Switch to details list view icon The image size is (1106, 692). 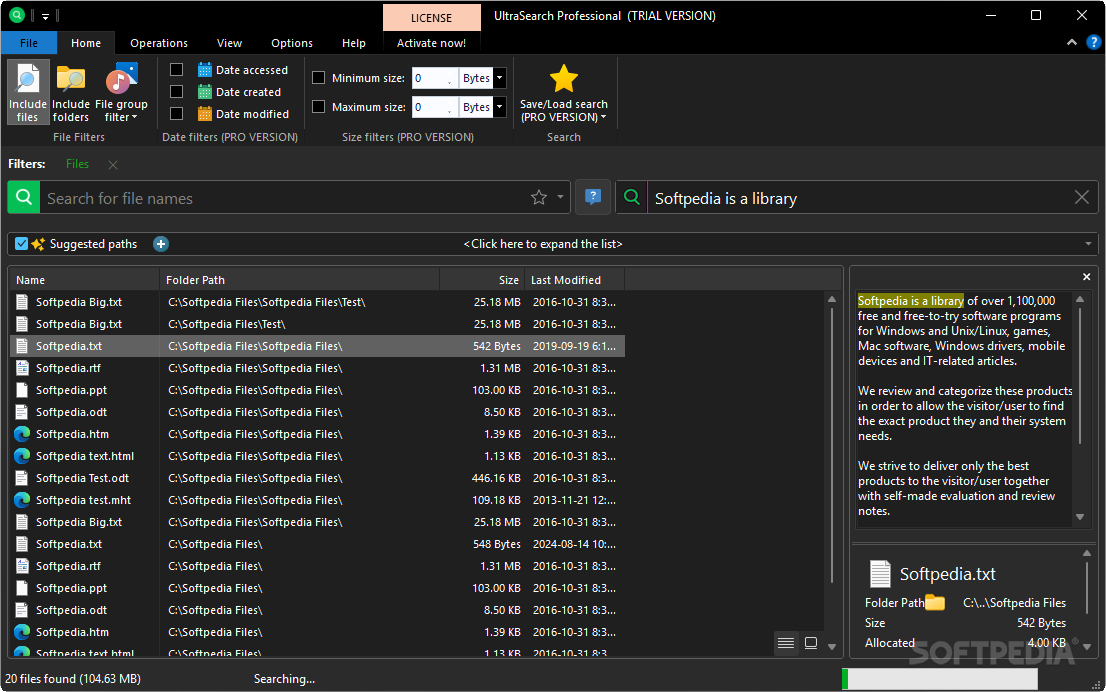[x=786, y=643]
